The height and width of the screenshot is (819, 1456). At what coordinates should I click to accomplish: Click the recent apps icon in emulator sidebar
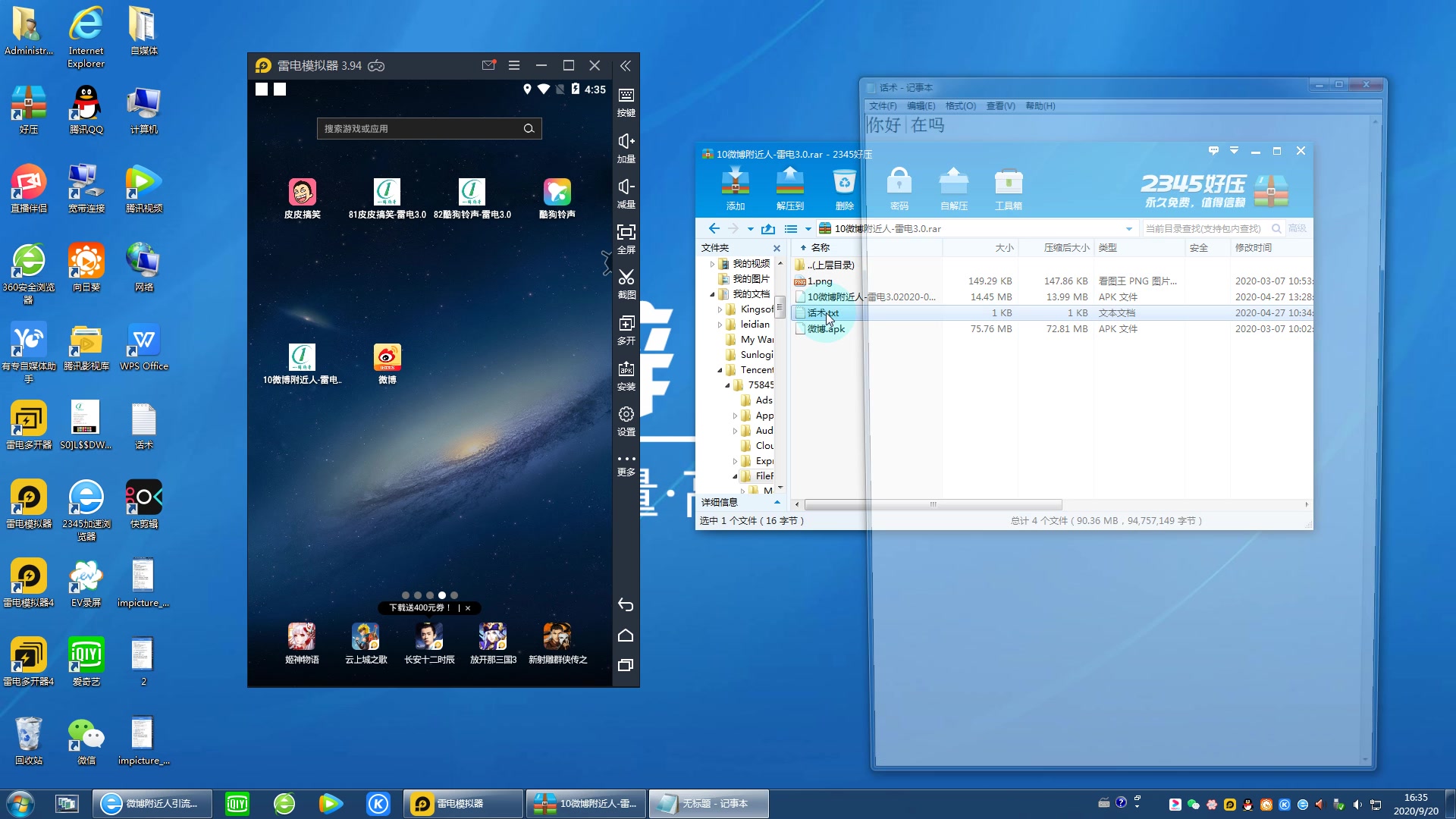[x=626, y=665]
